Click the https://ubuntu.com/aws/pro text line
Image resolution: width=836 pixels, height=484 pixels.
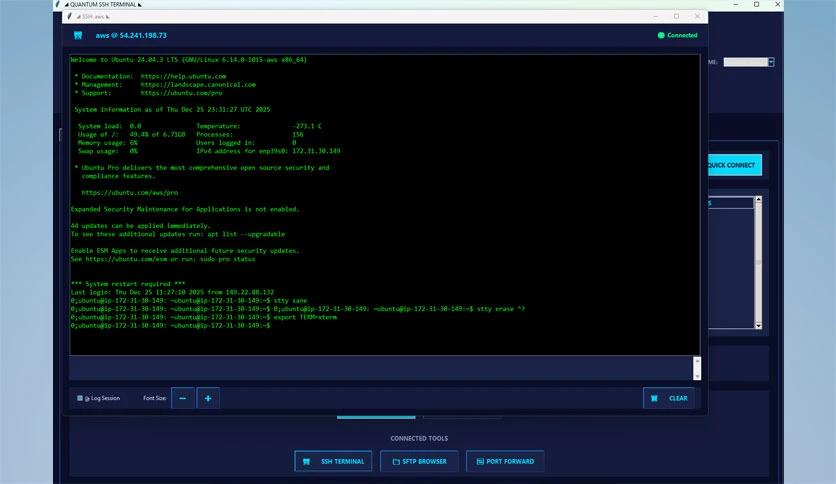tap(130, 192)
